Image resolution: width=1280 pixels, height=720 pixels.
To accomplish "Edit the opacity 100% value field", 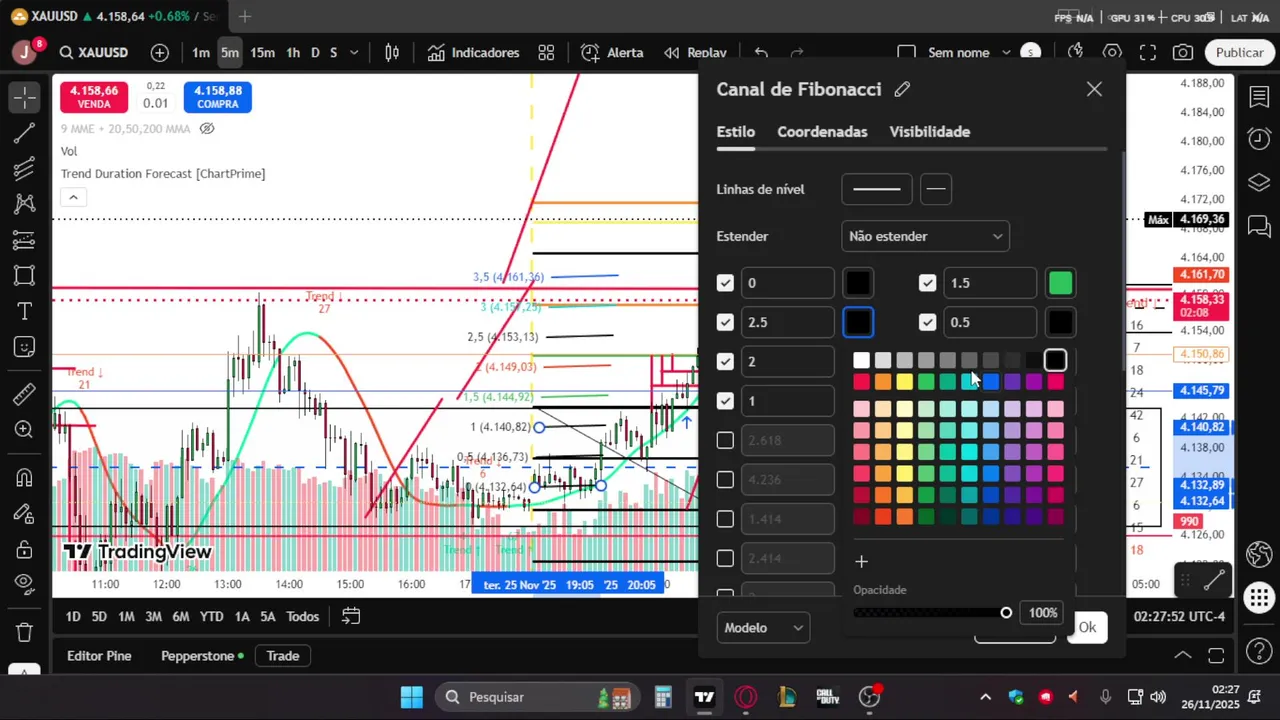I will (1042, 613).
